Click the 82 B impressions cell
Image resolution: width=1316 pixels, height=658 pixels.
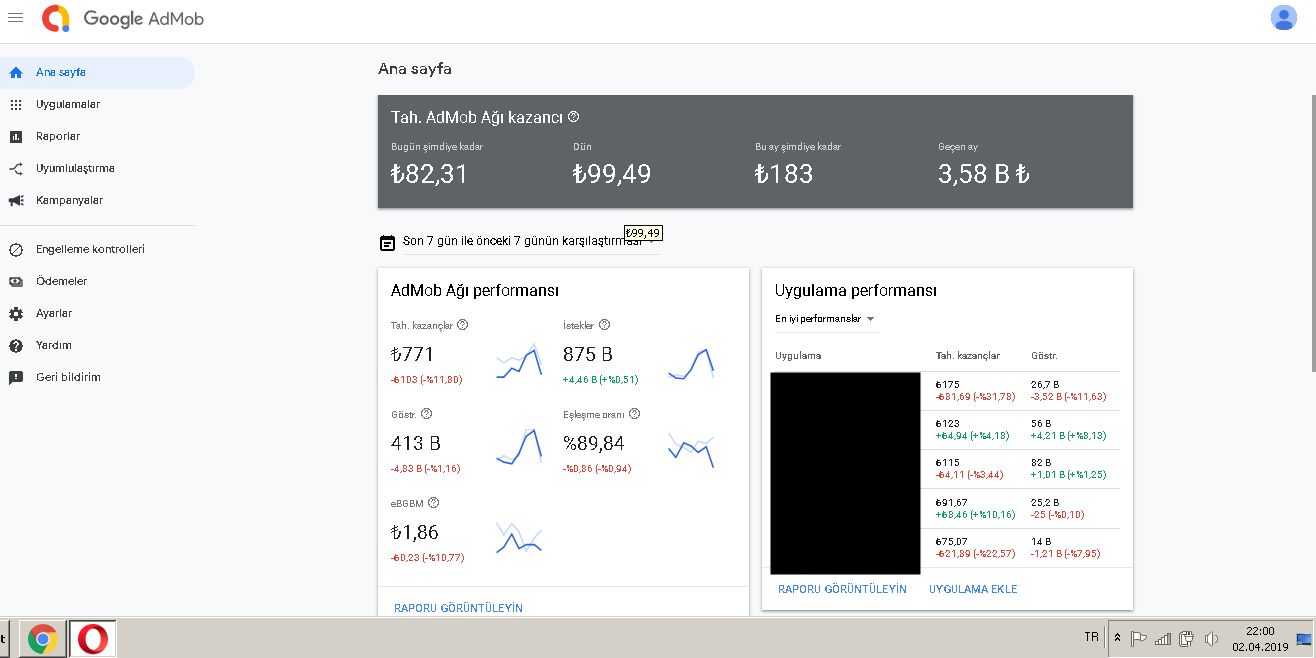click(x=1042, y=462)
